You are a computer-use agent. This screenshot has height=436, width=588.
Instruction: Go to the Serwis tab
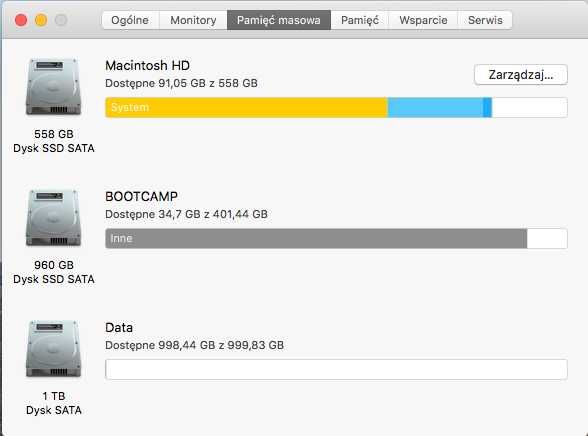pos(485,20)
